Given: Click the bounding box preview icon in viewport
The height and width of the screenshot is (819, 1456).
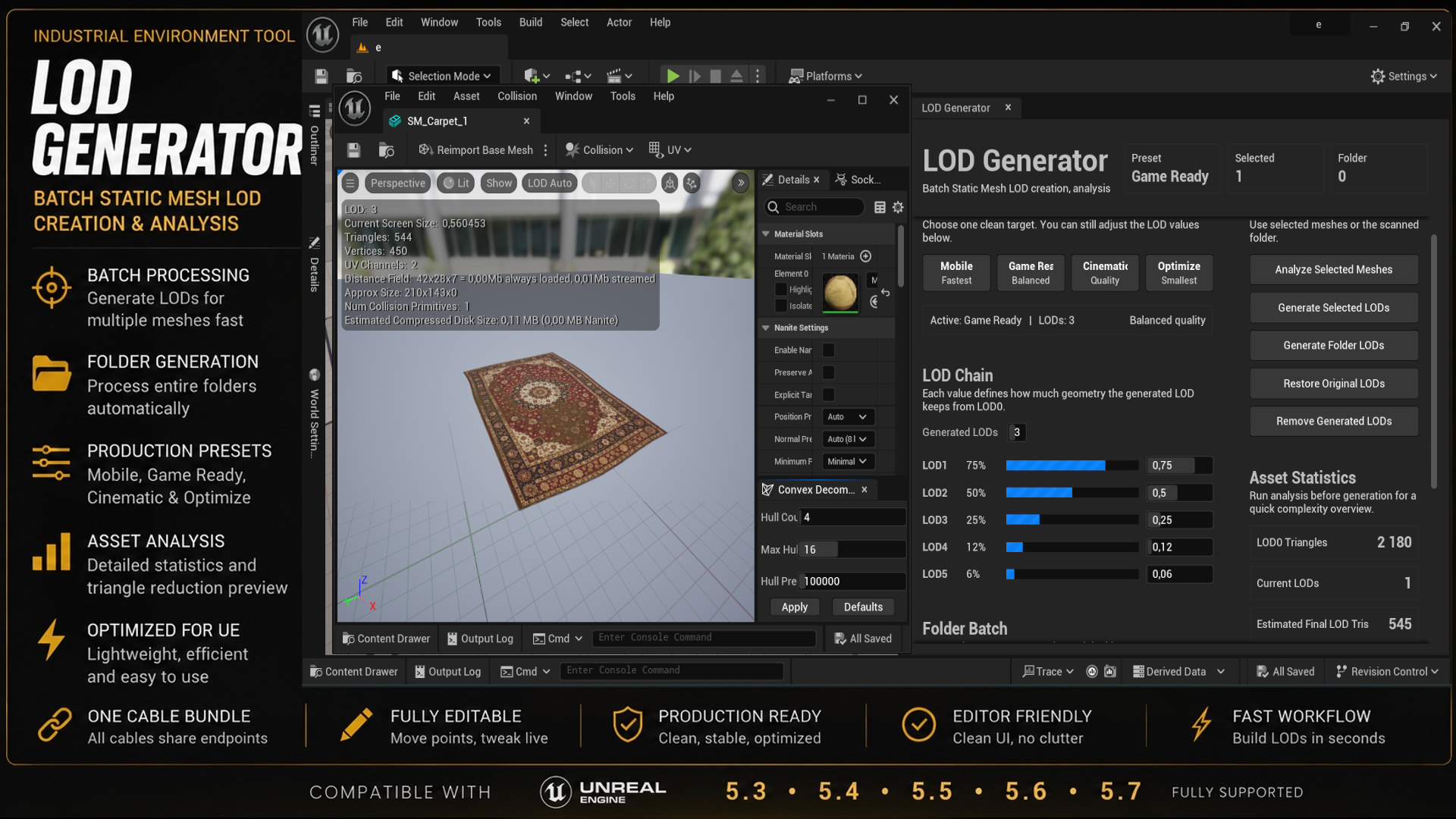Looking at the screenshot, I should (670, 183).
